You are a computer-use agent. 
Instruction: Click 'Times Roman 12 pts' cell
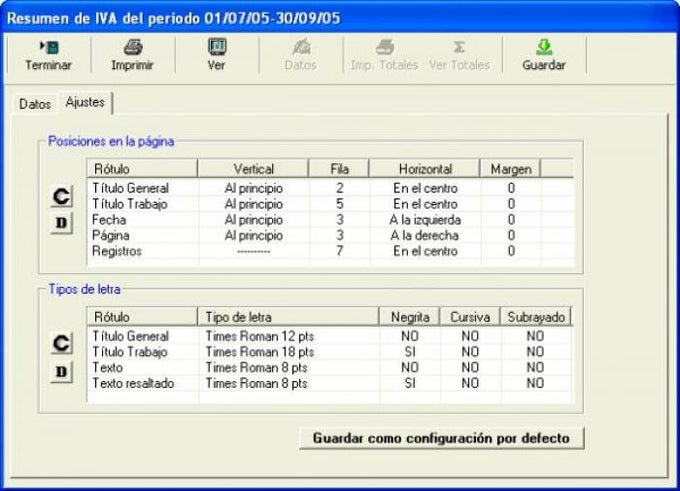coord(259,336)
